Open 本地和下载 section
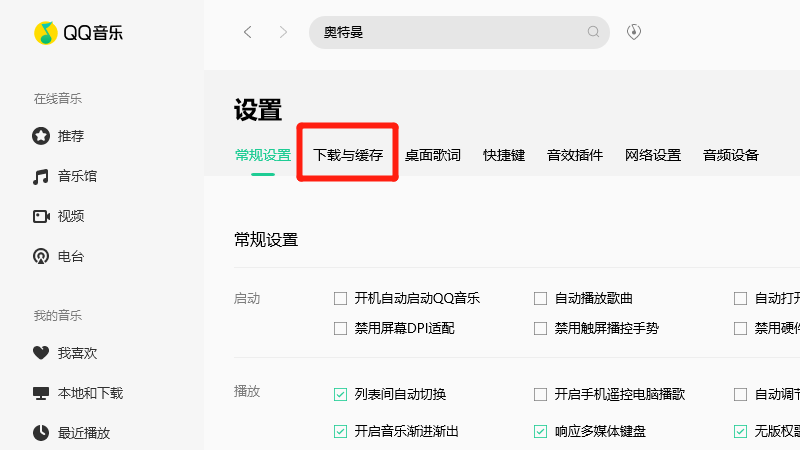Viewport: 800px width, 450px height. (x=89, y=393)
